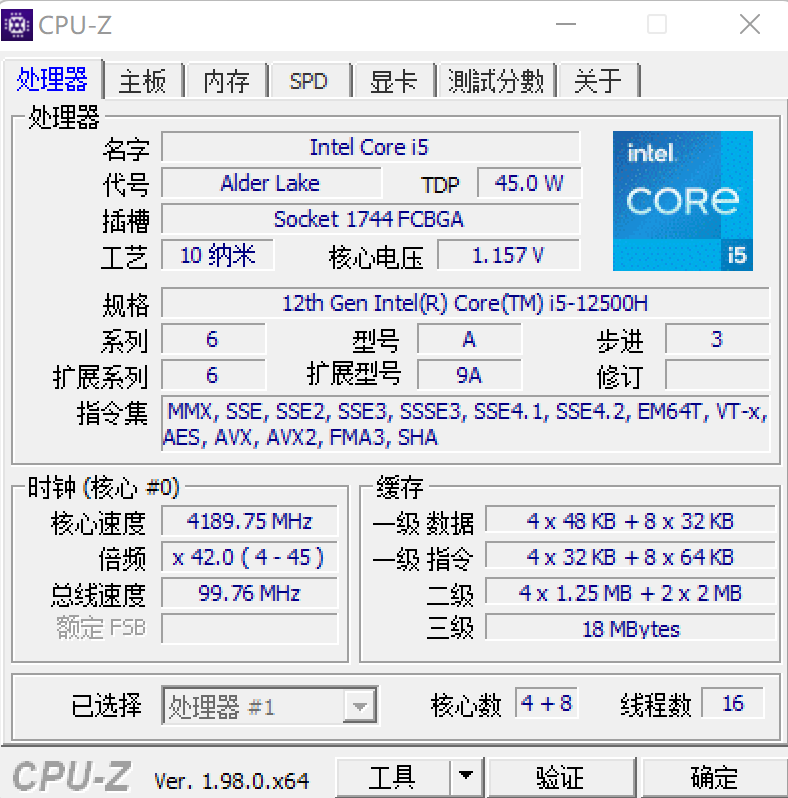Screen dimensions: 788x798
Task: Switch to the 主板 tab
Action: 143,81
